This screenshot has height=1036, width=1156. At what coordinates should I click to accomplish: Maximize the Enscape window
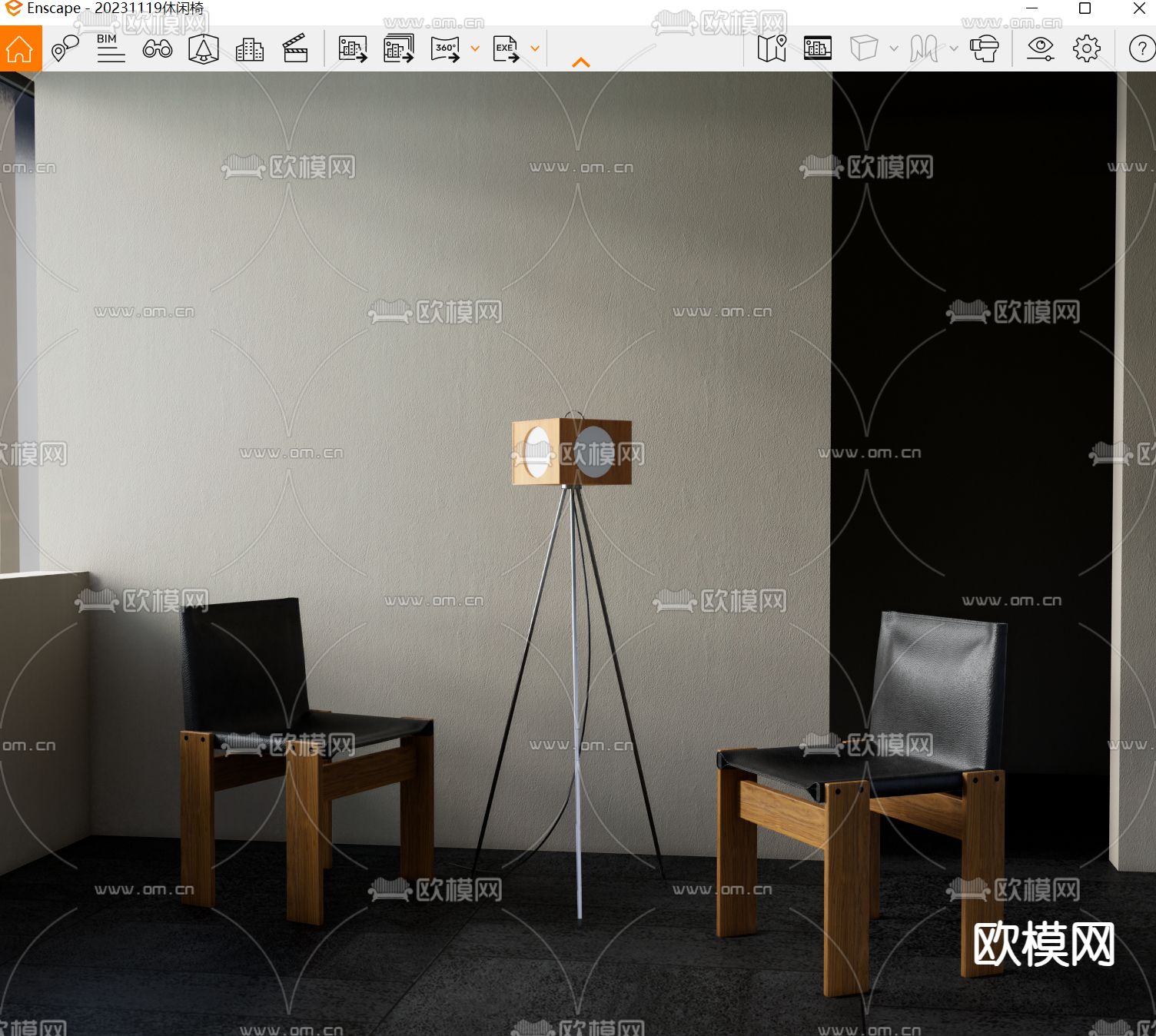(1085, 8)
